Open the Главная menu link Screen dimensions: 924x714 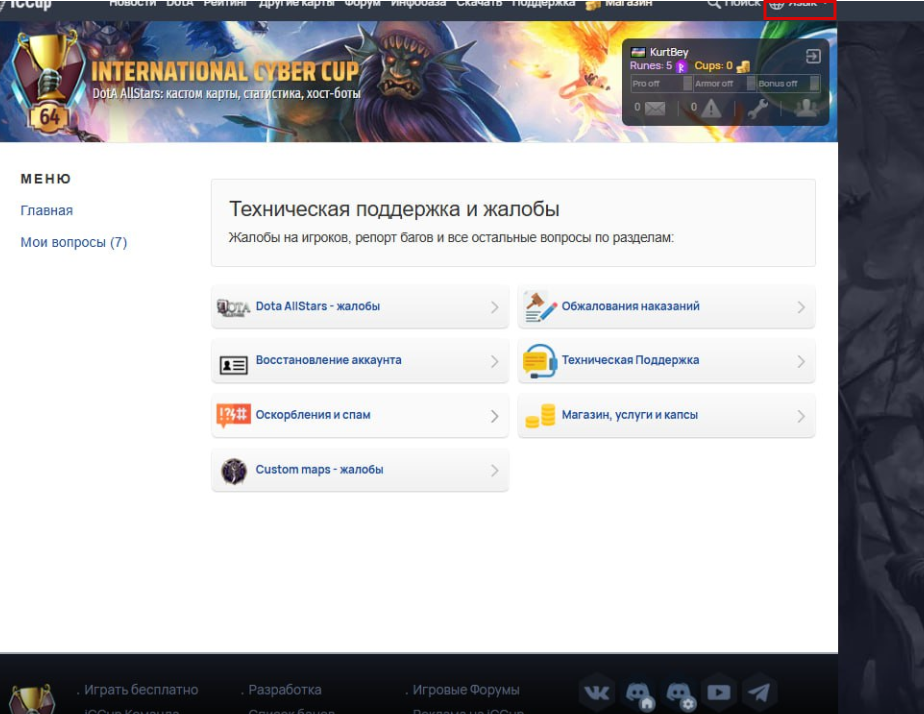(47, 210)
